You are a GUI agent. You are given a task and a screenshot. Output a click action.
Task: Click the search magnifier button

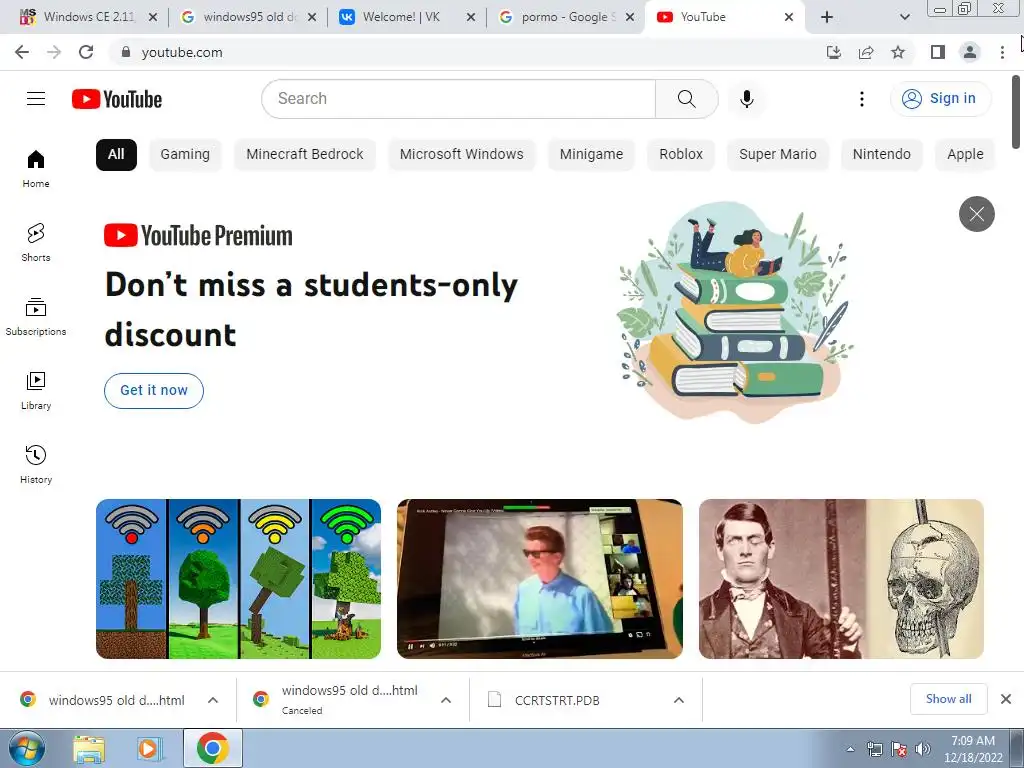686,99
